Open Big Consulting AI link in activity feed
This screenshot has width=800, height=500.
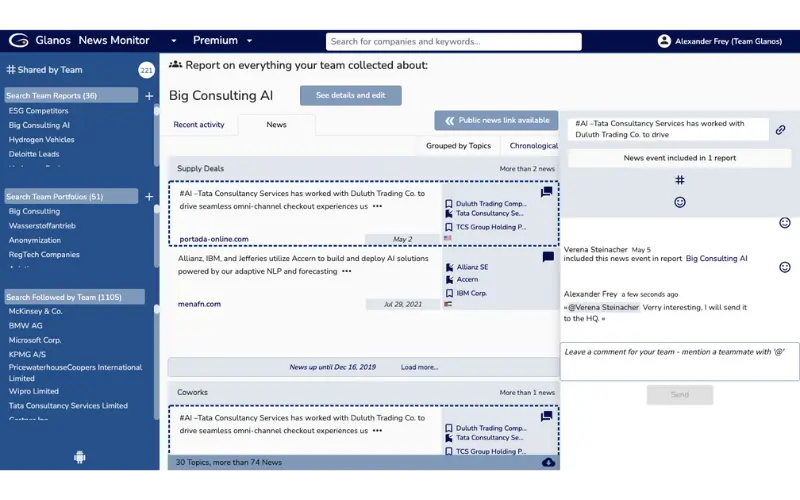(716, 259)
